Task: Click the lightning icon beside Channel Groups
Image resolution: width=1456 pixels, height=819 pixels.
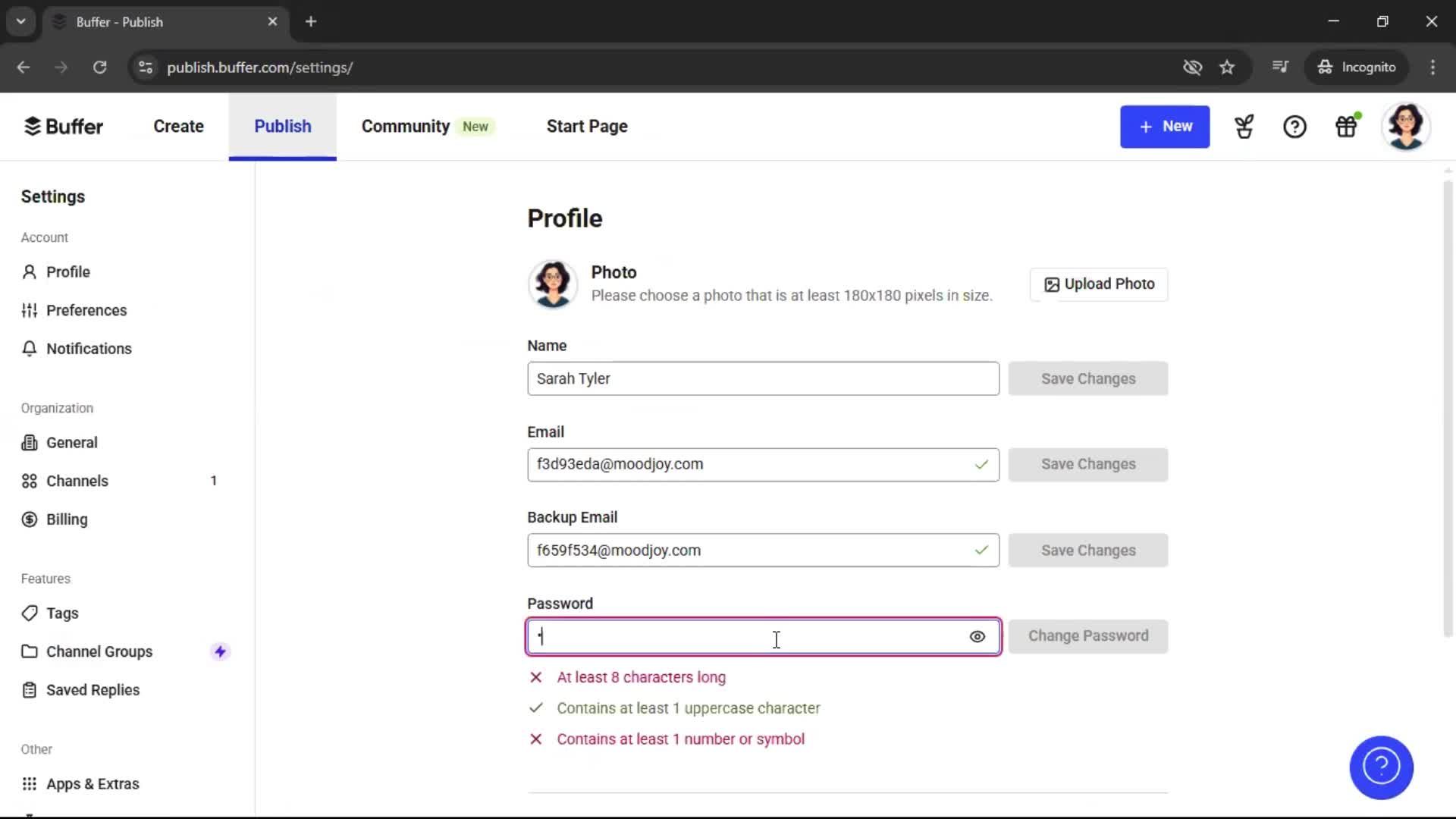Action: 220,651
